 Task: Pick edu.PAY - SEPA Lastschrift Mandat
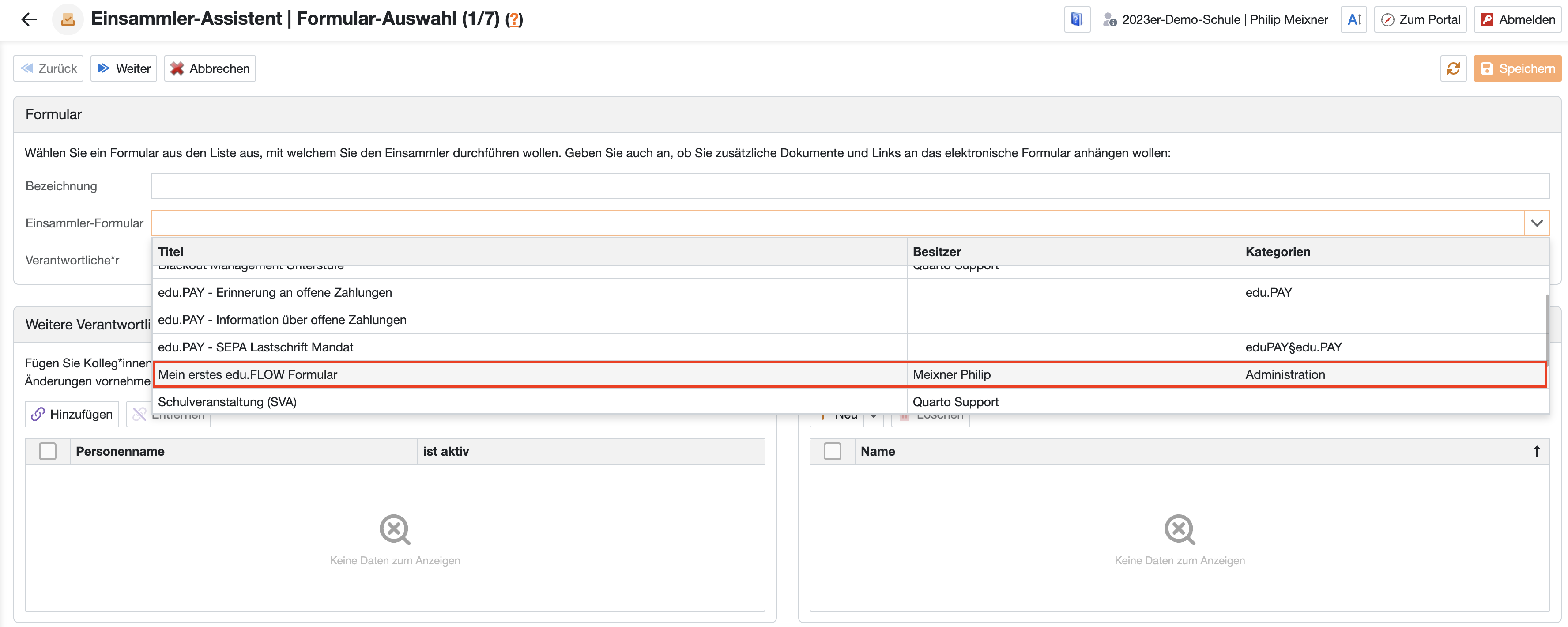(255, 347)
